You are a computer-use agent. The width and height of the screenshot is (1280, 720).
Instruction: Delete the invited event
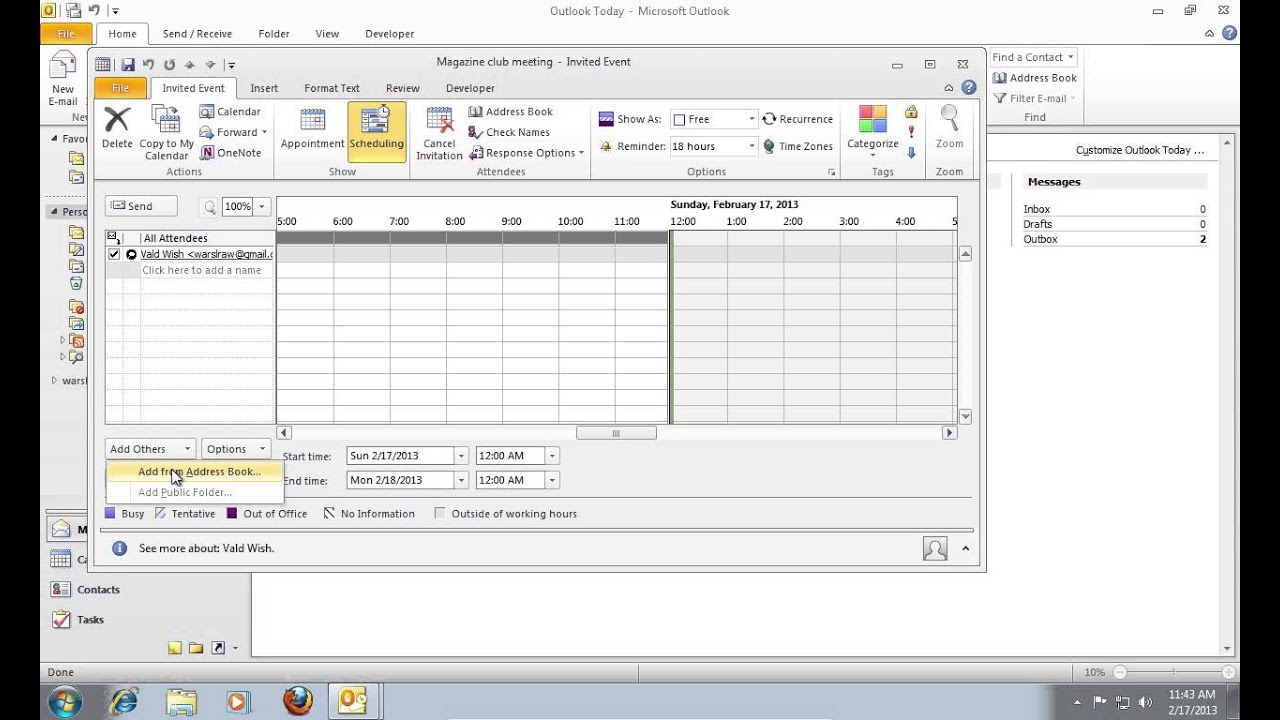[x=117, y=130]
